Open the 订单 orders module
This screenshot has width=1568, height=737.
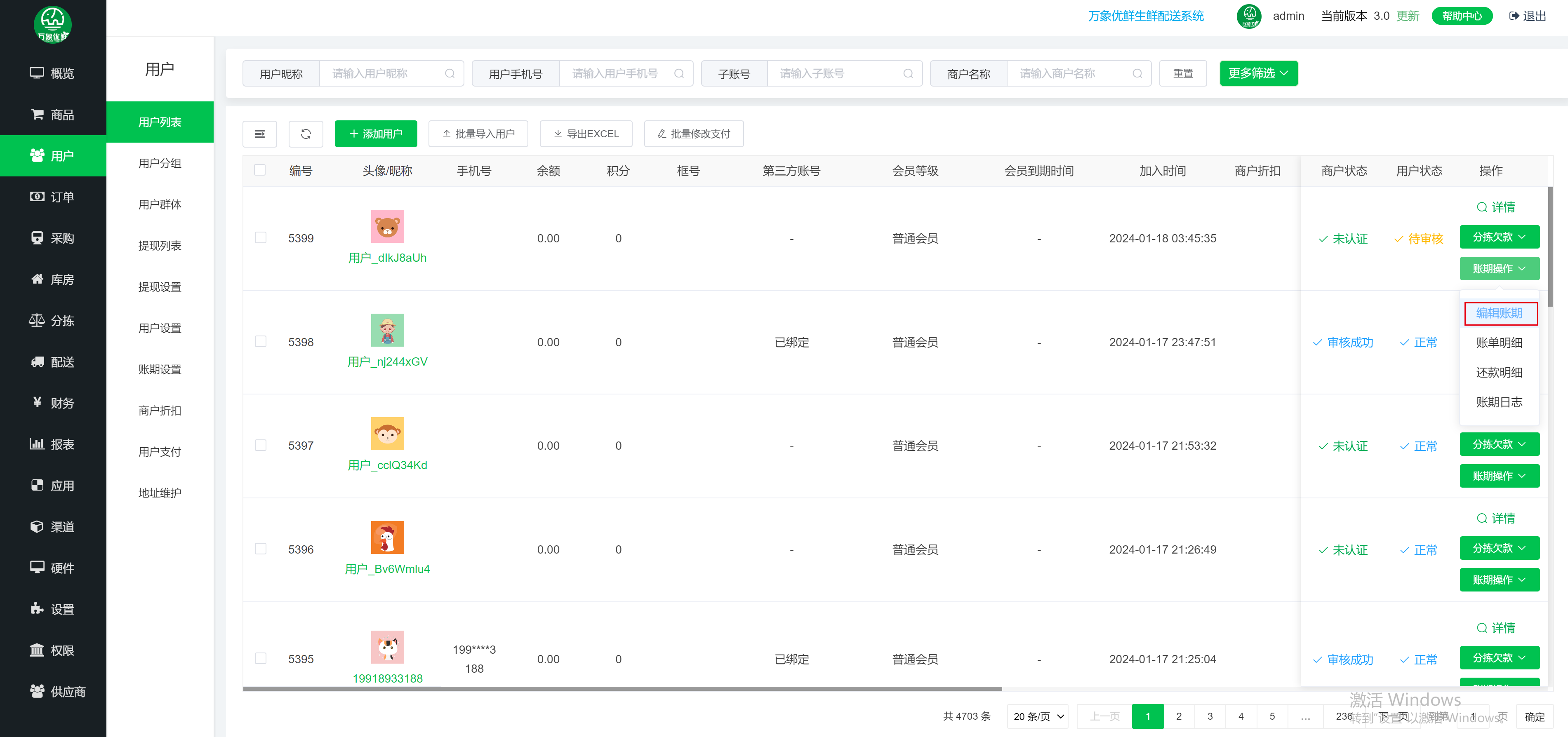point(53,197)
